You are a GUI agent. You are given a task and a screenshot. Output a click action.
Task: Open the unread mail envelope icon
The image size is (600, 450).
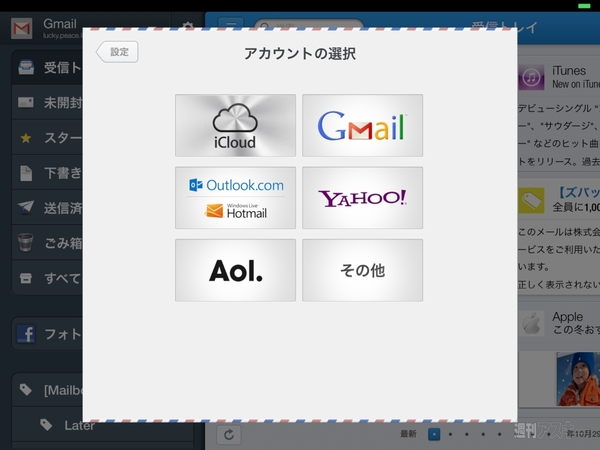click(26, 103)
